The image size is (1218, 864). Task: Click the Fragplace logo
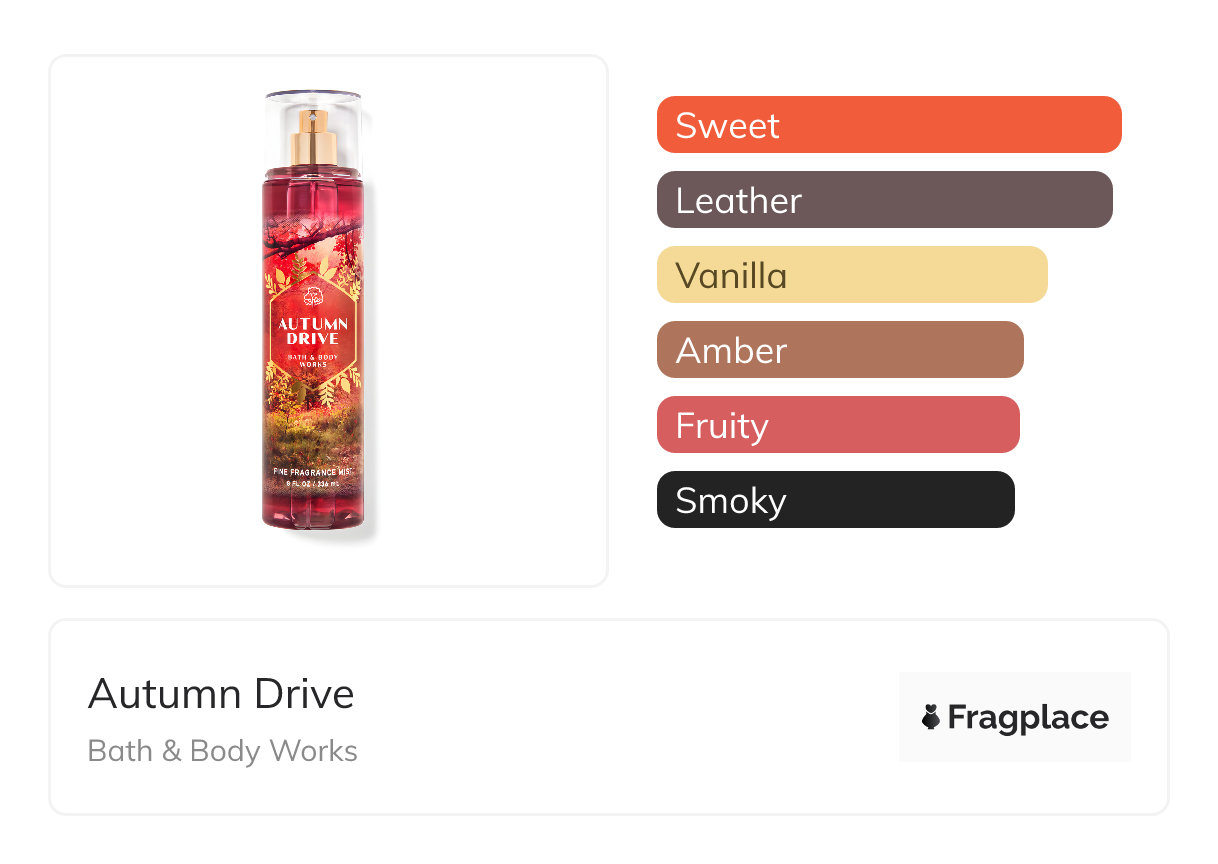tap(1015, 717)
